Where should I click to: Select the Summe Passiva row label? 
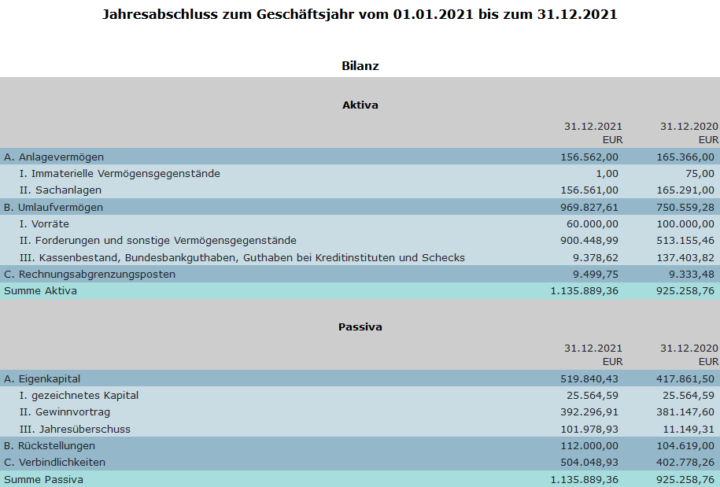tap(42, 480)
